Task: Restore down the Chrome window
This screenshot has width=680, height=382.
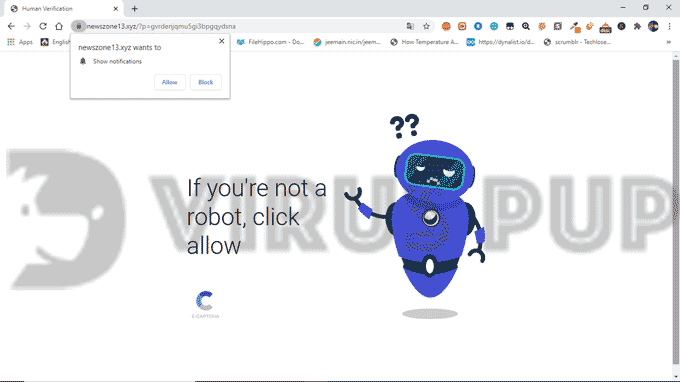Action: tap(646, 8)
